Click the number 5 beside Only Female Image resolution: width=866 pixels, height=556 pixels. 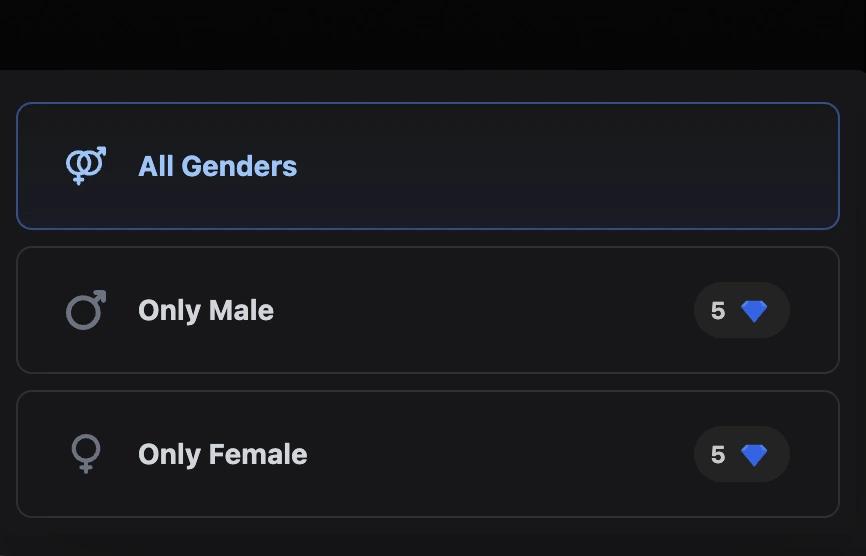coord(718,455)
